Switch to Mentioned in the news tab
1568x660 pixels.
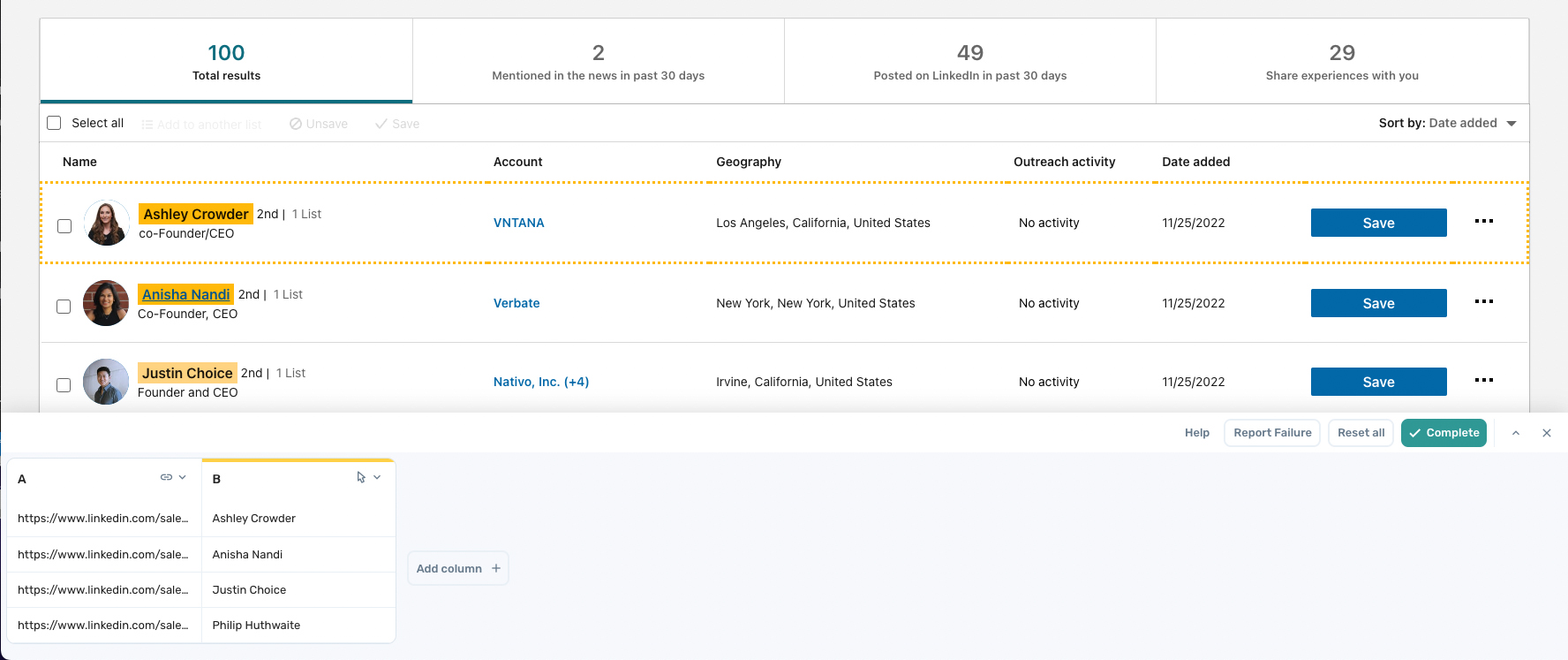[x=598, y=62]
